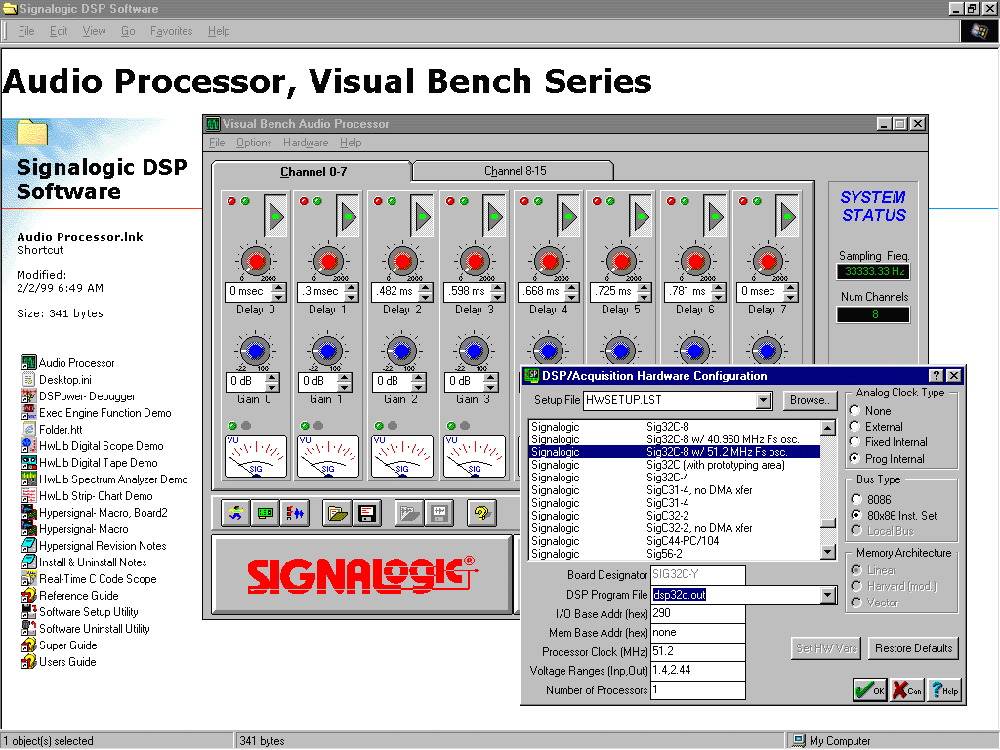Click the DSPower Debugger file icon
Viewport: 1000px width, 750px height.
pyautogui.click(x=29, y=396)
